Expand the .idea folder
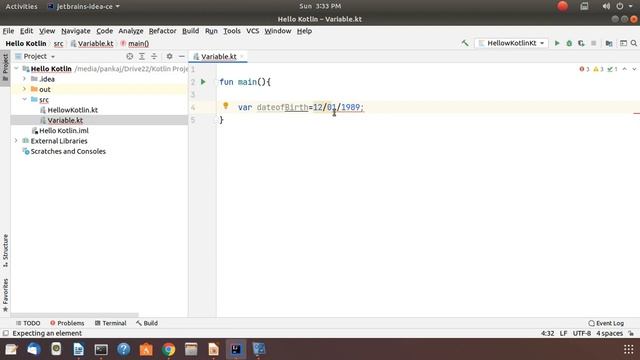 click(24, 79)
